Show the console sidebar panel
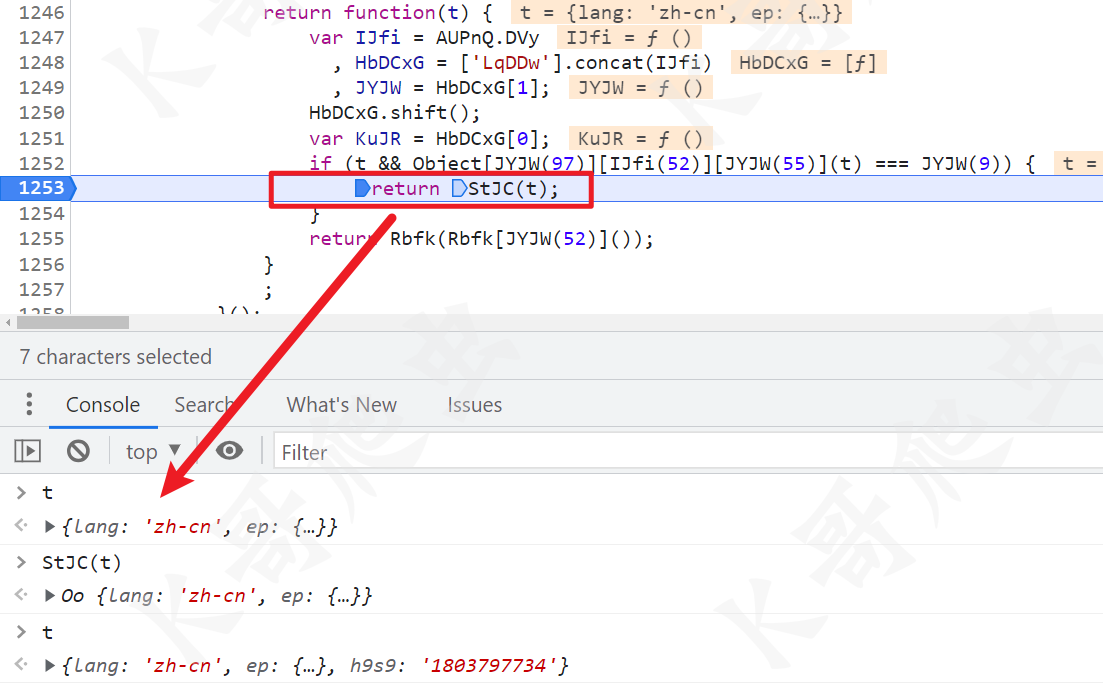1103x685 pixels. 27,452
